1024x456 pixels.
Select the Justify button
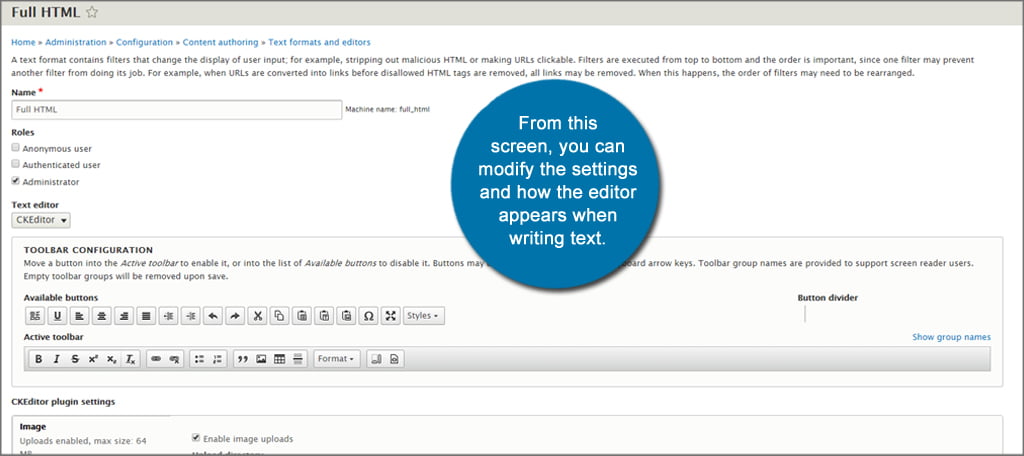coord(146,316)
